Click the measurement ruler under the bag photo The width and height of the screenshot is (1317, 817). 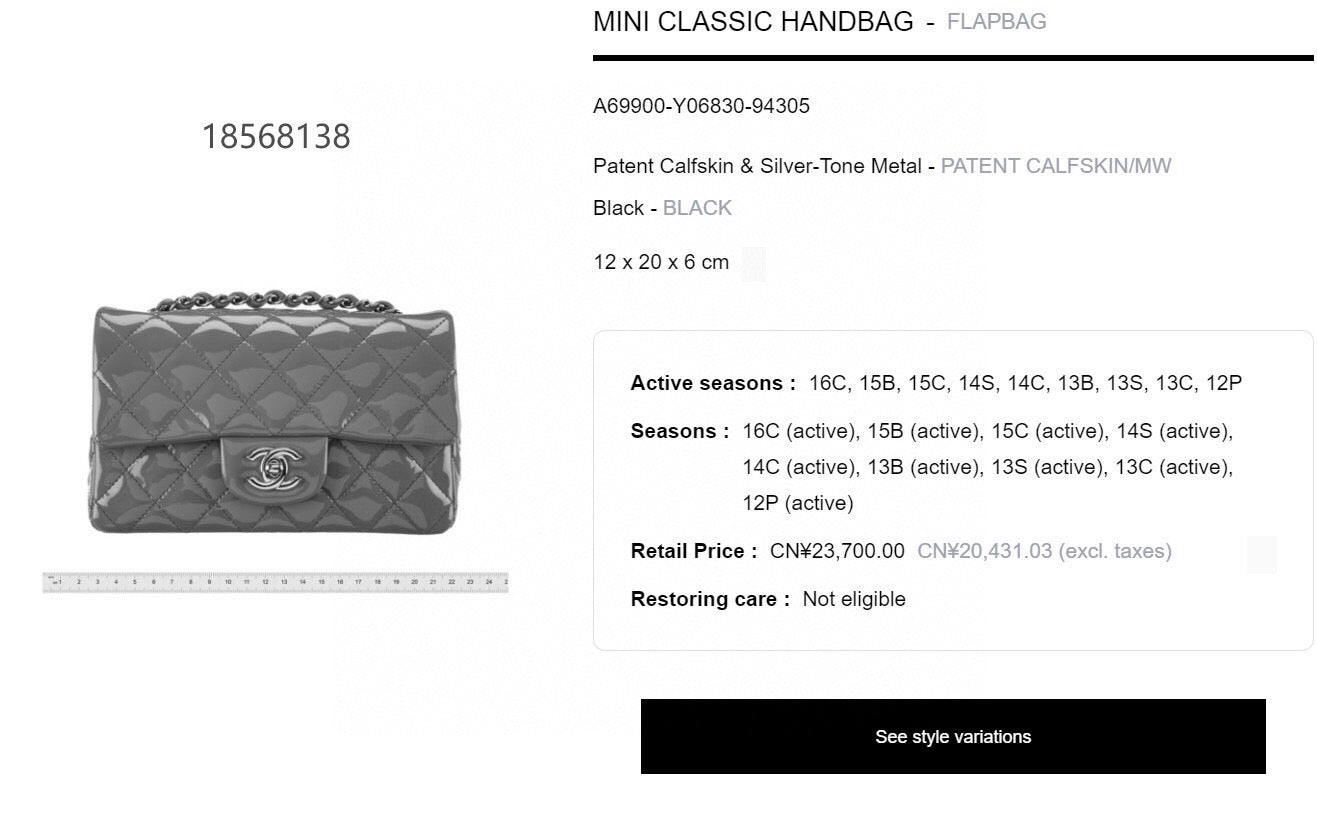point(275,582)
